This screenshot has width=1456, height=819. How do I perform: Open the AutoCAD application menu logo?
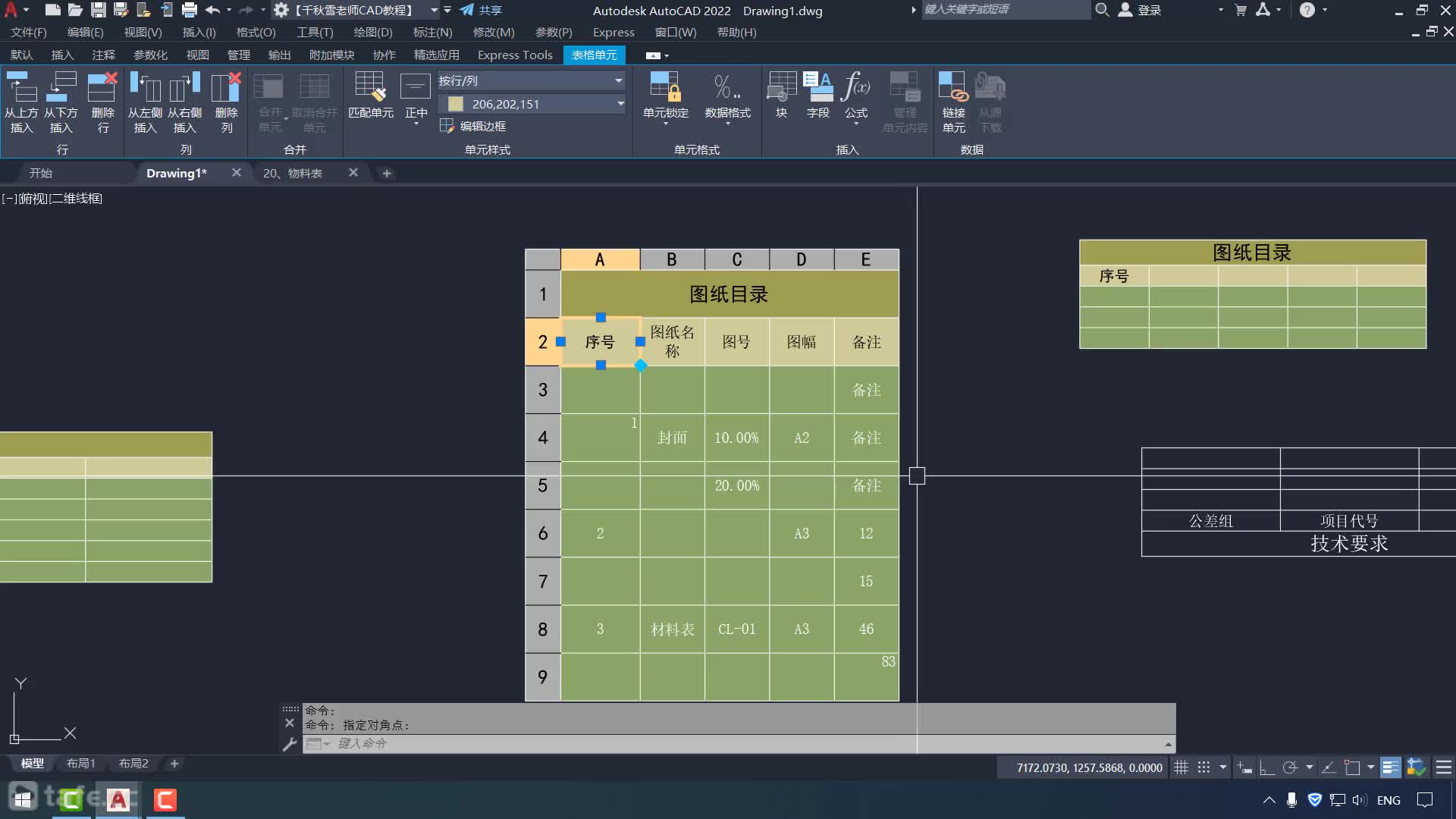tap(11, 10)
